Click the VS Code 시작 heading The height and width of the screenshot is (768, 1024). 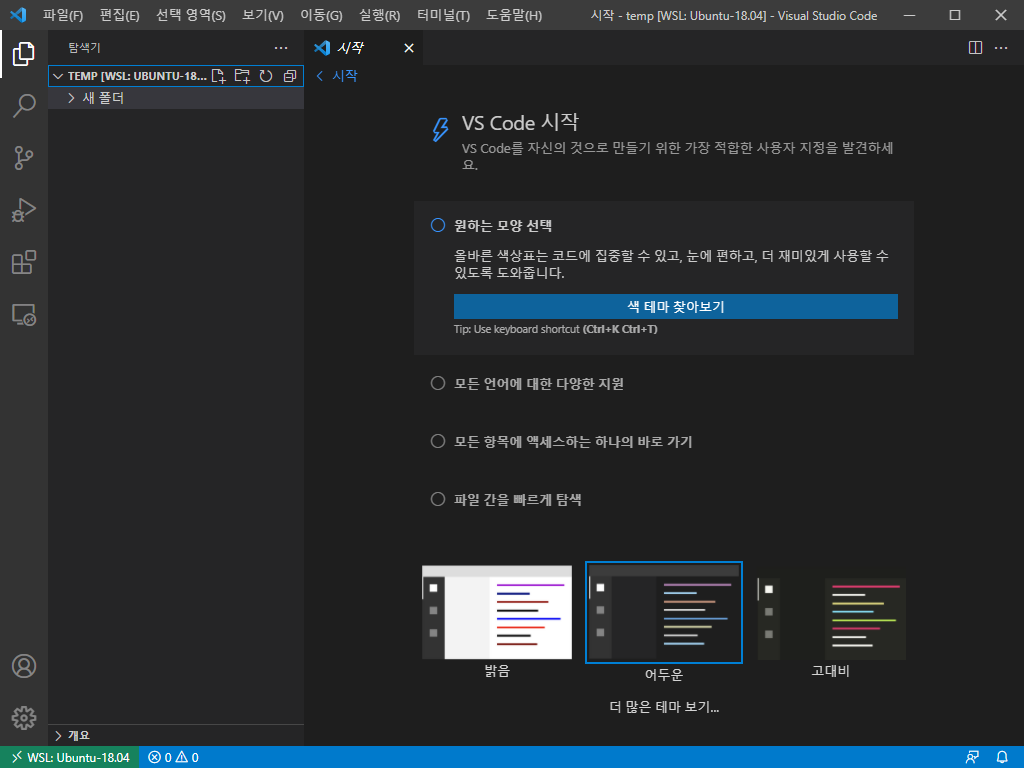[520, 122]
